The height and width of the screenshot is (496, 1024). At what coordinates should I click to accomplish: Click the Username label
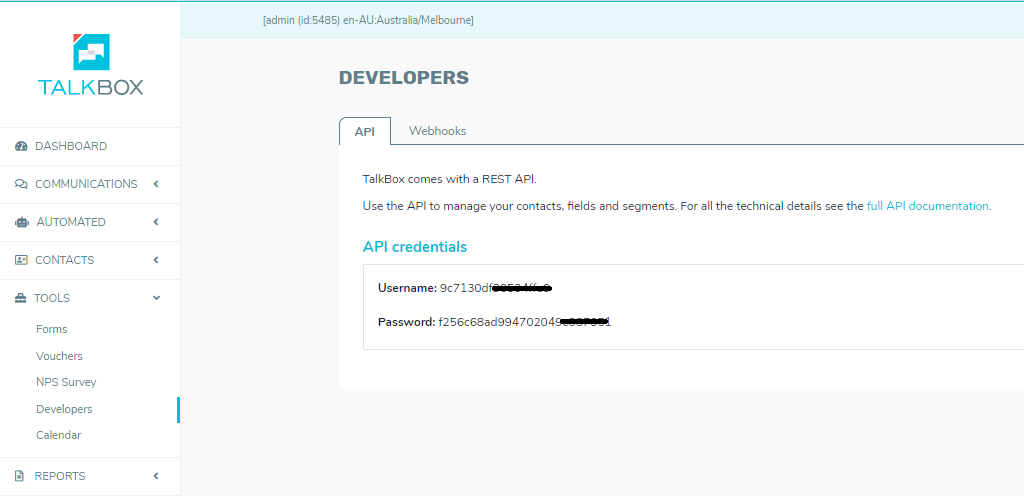(408, 288)
